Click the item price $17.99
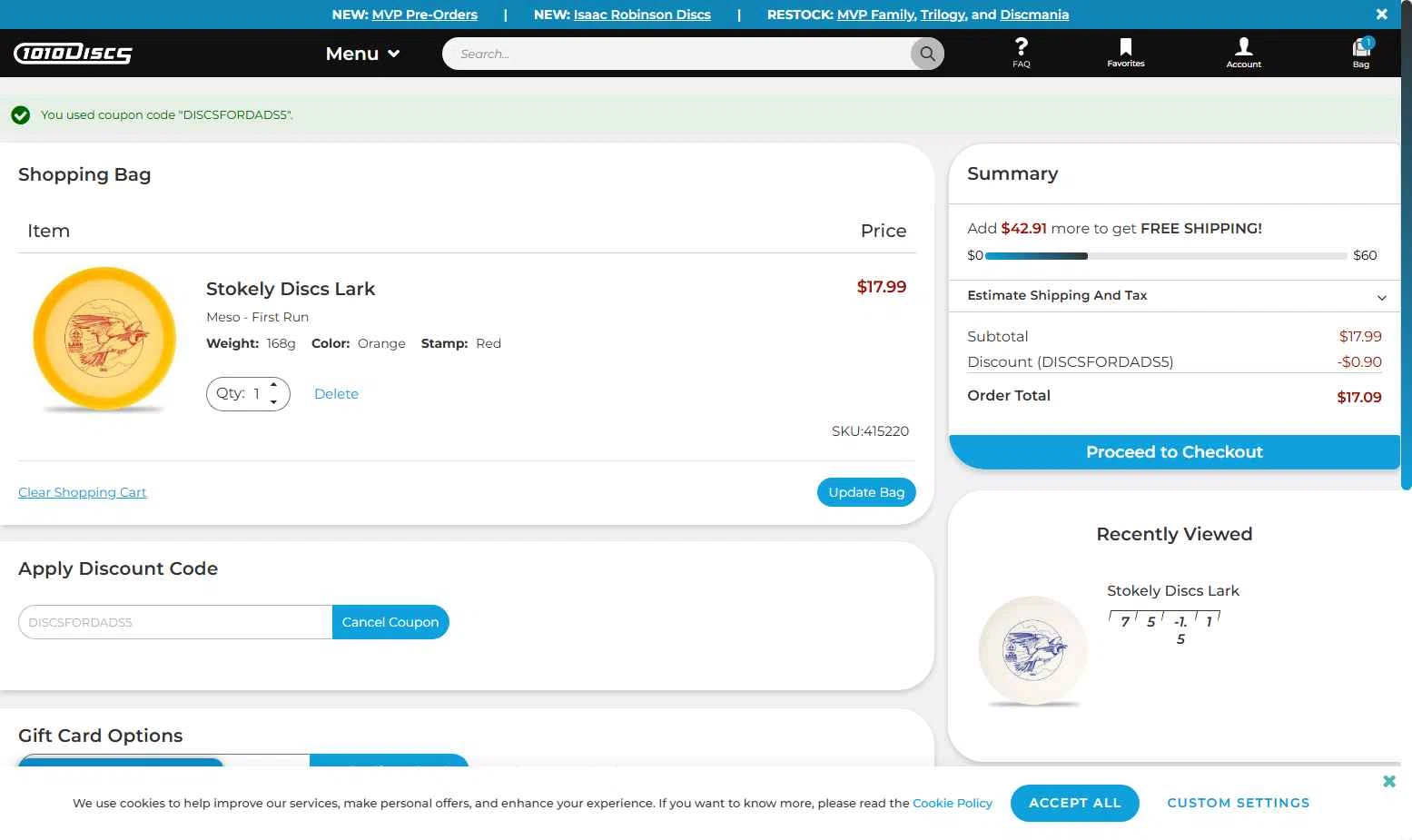This screenshot has height=840, width=1412. [882, 287]
